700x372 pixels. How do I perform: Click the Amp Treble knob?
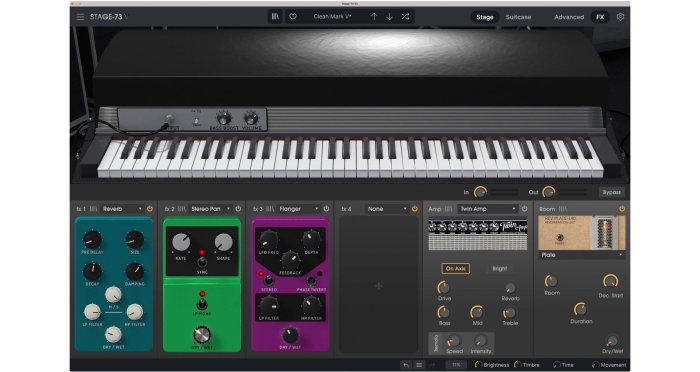click(x=509, y=313)
